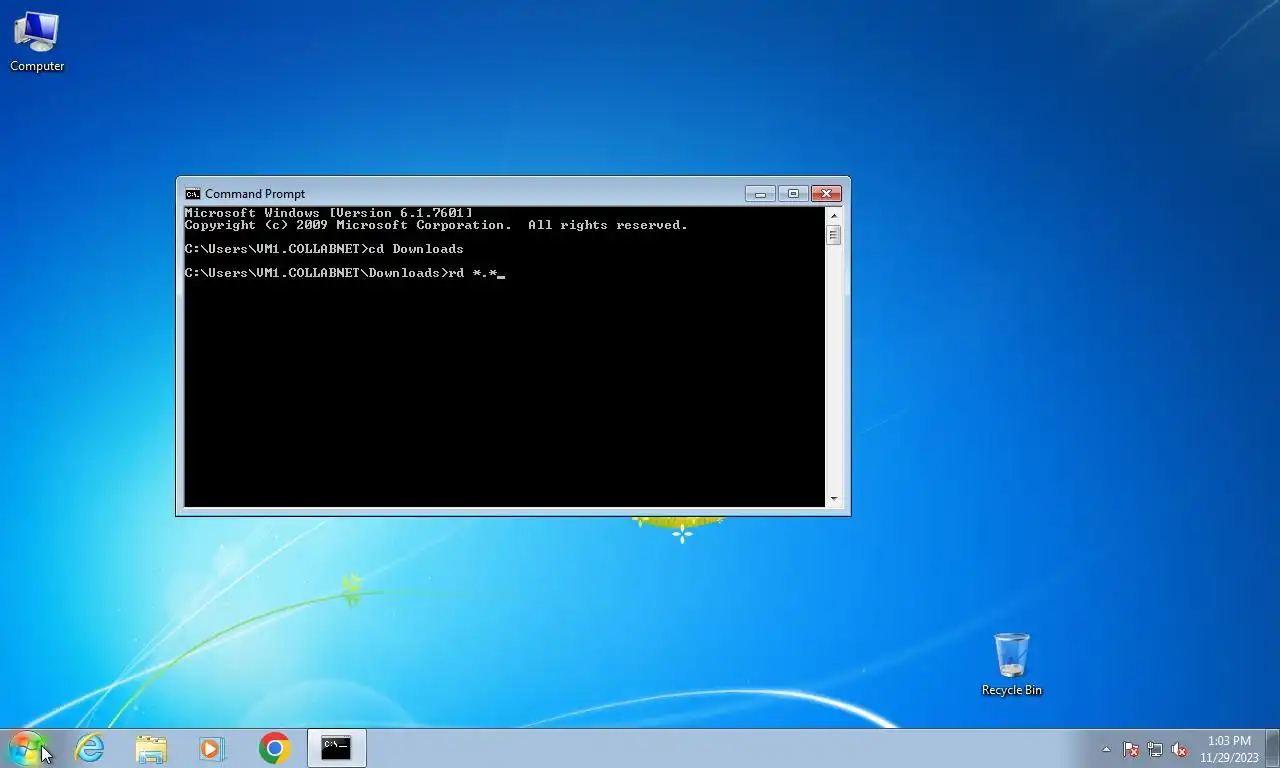Open the Action Center flag icon

(1131, 749)
